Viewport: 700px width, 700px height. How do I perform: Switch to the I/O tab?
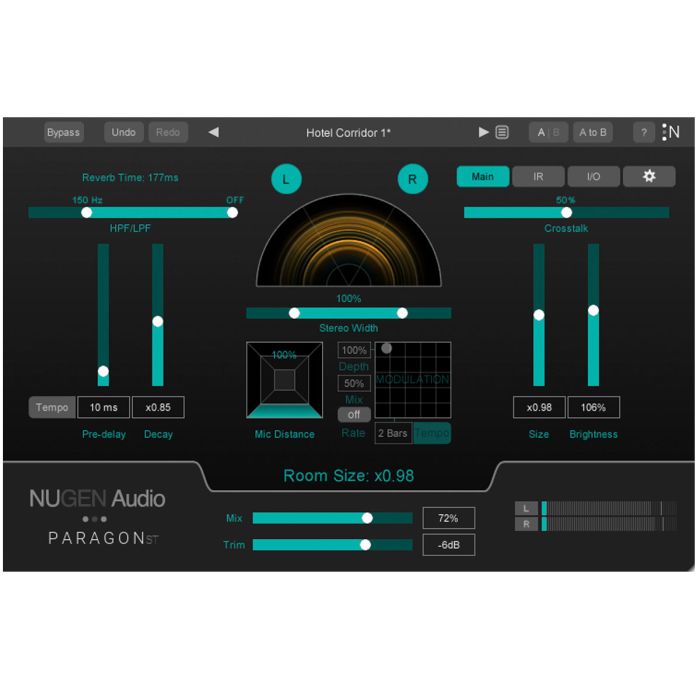tap(594, 177)
